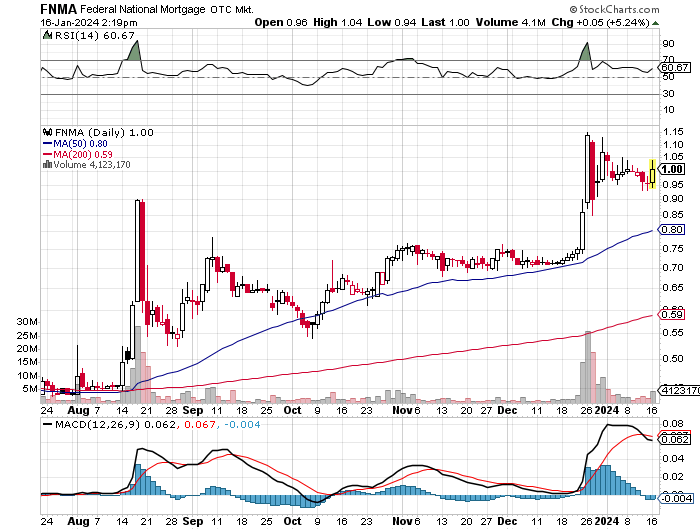
Task: Click the 16-Jan-2024 2:19pm timestamp
Action: click(89, 23)
